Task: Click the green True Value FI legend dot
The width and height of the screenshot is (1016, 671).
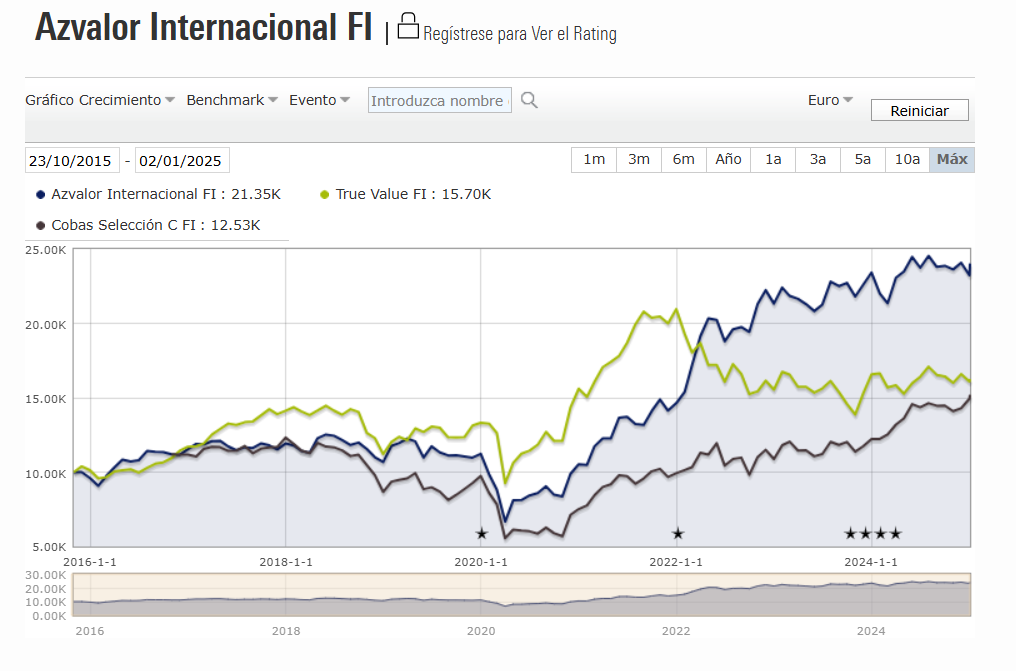Action: [325, 194]
